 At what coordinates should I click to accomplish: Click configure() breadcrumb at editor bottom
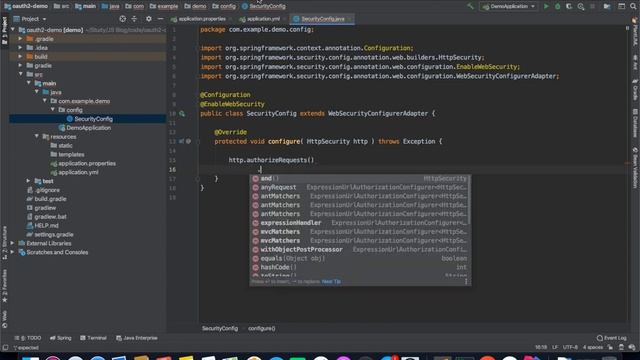point(262,328)
